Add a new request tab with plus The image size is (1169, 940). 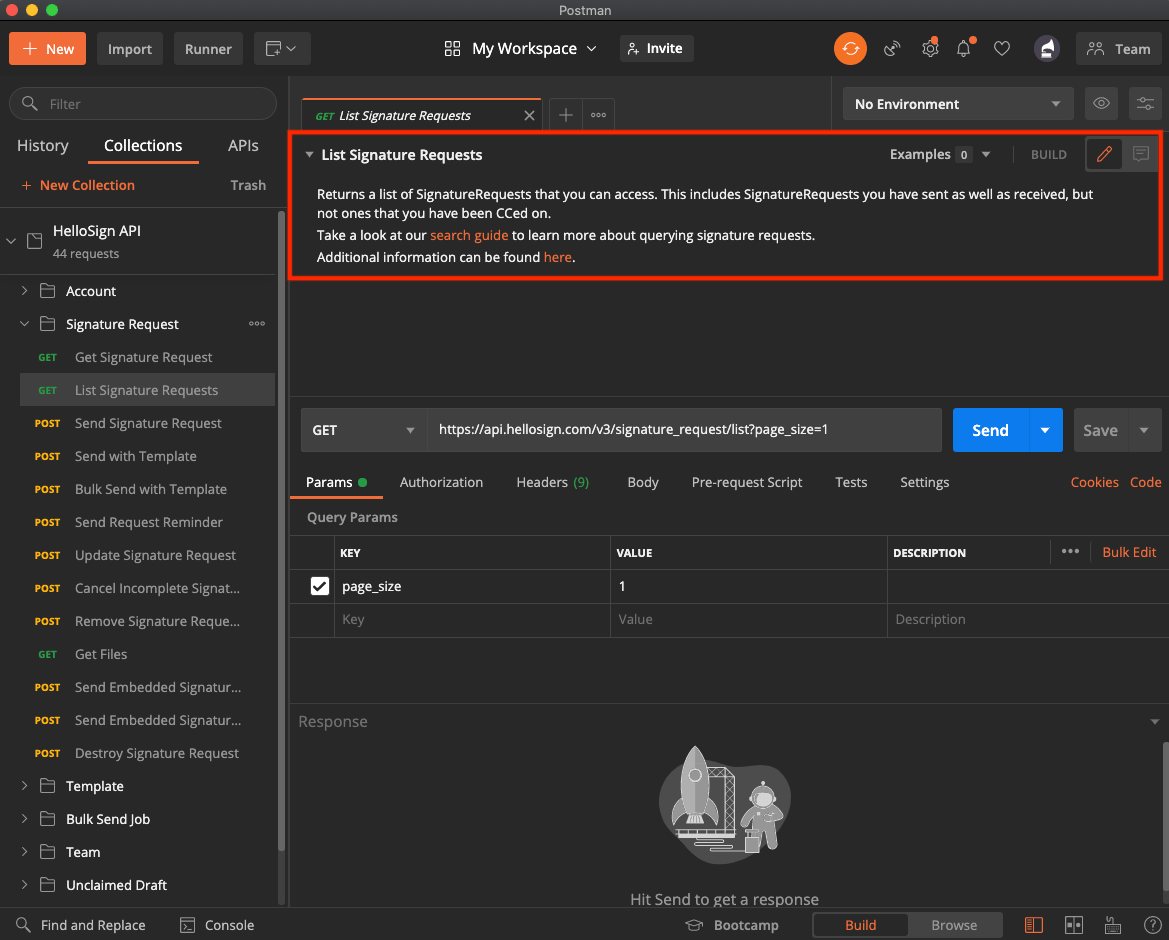tap(565, 115)
